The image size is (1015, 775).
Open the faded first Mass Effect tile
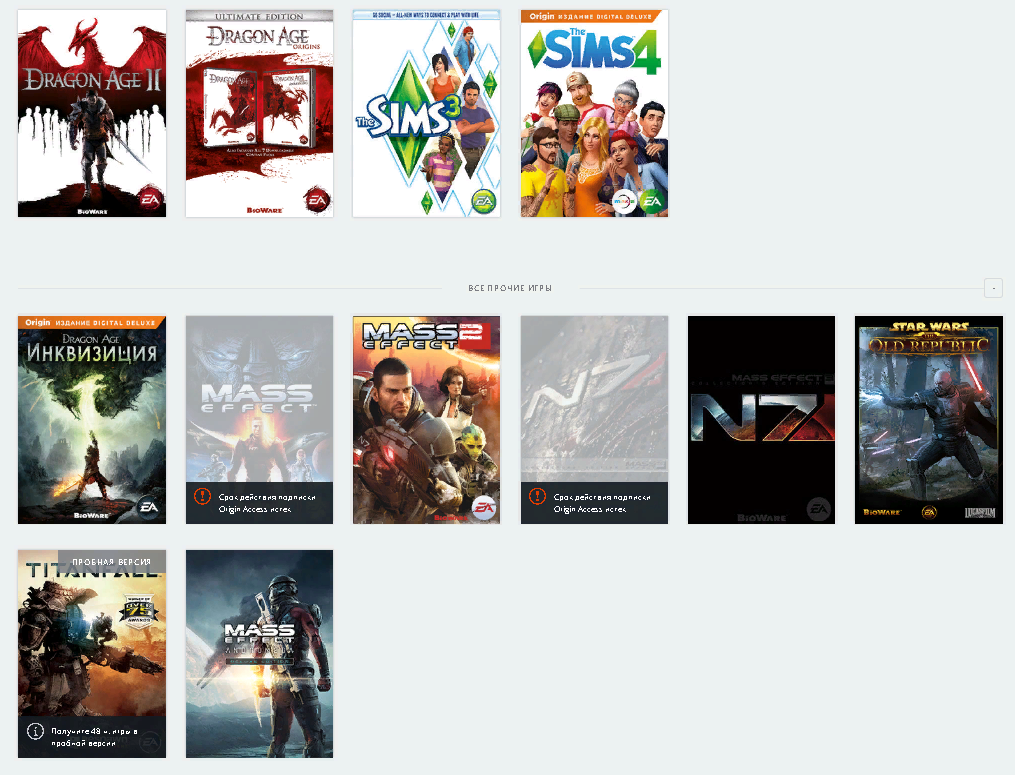pos(260,420)
